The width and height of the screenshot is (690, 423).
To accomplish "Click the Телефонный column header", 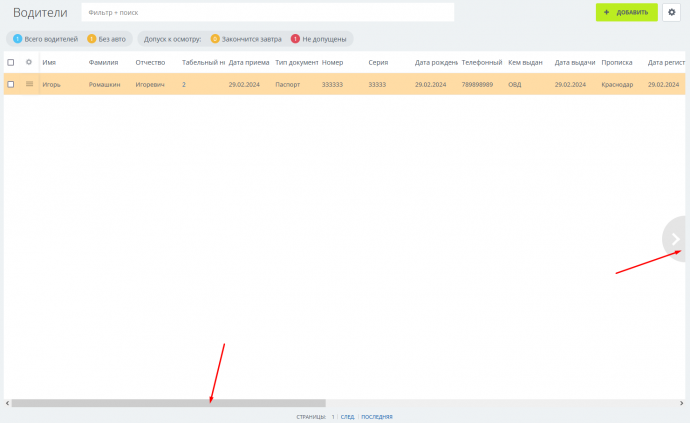I will click(x=482, y=63).
